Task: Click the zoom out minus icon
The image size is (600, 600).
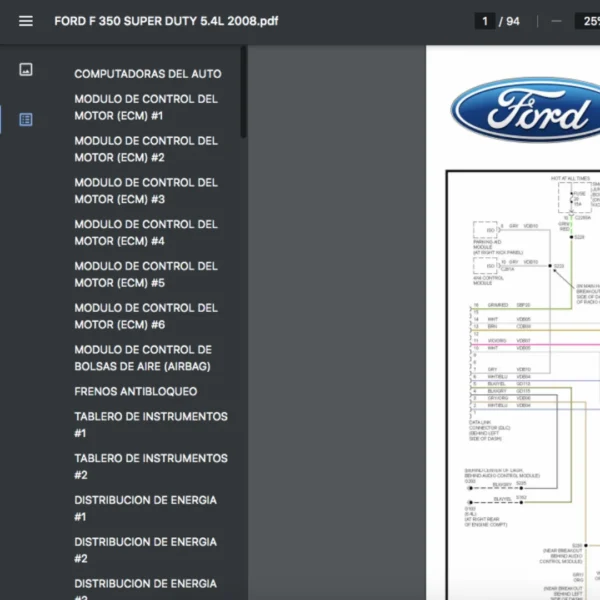Action: point(556,21)
